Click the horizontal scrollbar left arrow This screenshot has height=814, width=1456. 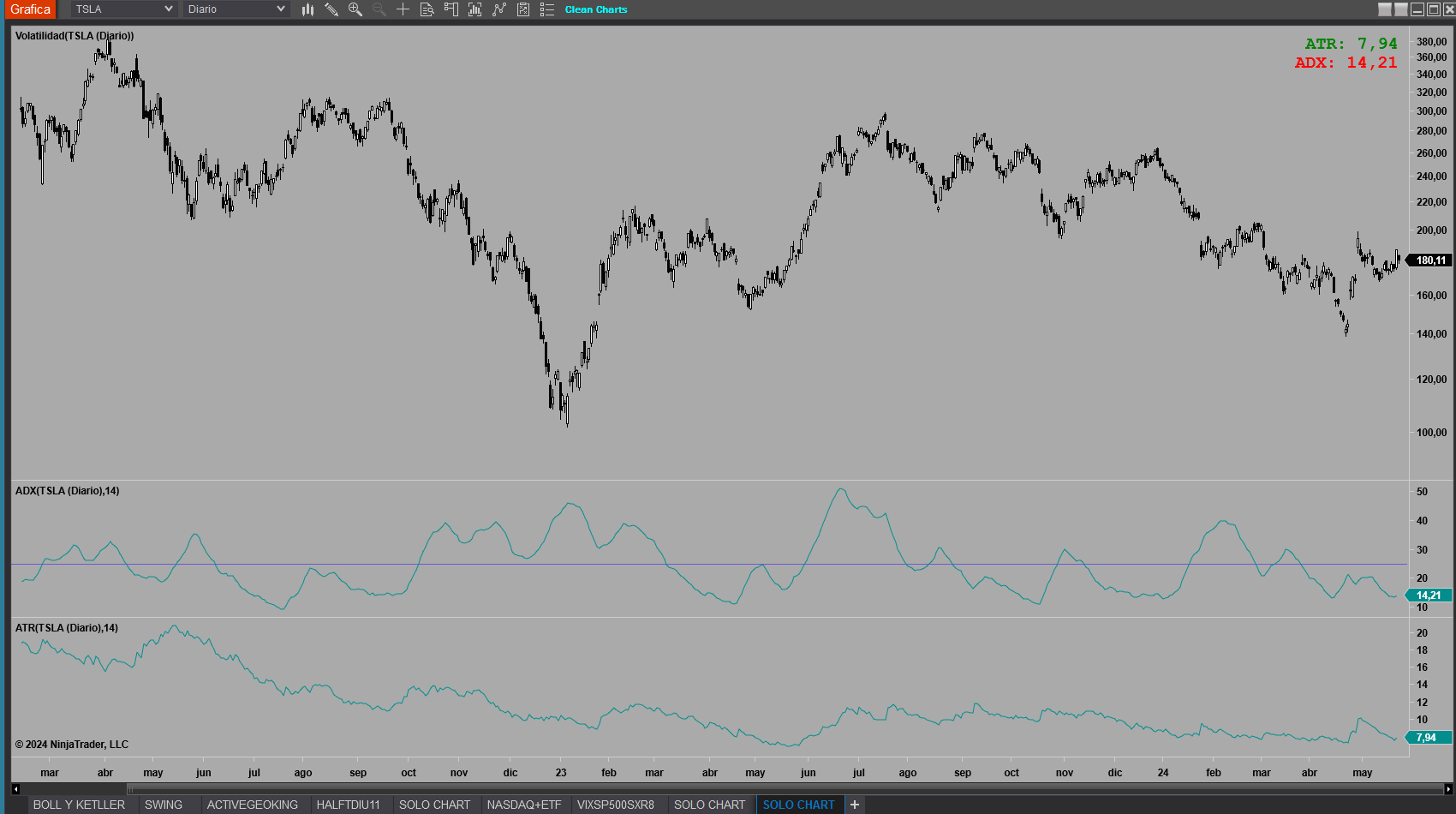click(15, 788)
